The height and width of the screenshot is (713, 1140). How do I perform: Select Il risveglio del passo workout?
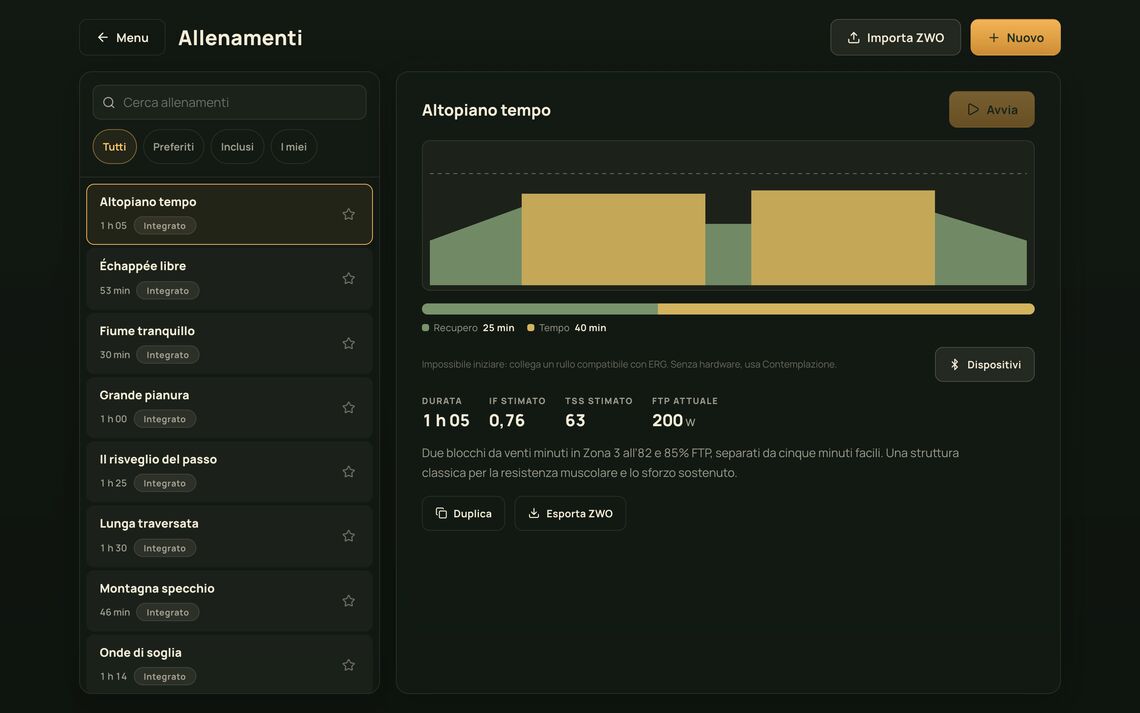229,472
